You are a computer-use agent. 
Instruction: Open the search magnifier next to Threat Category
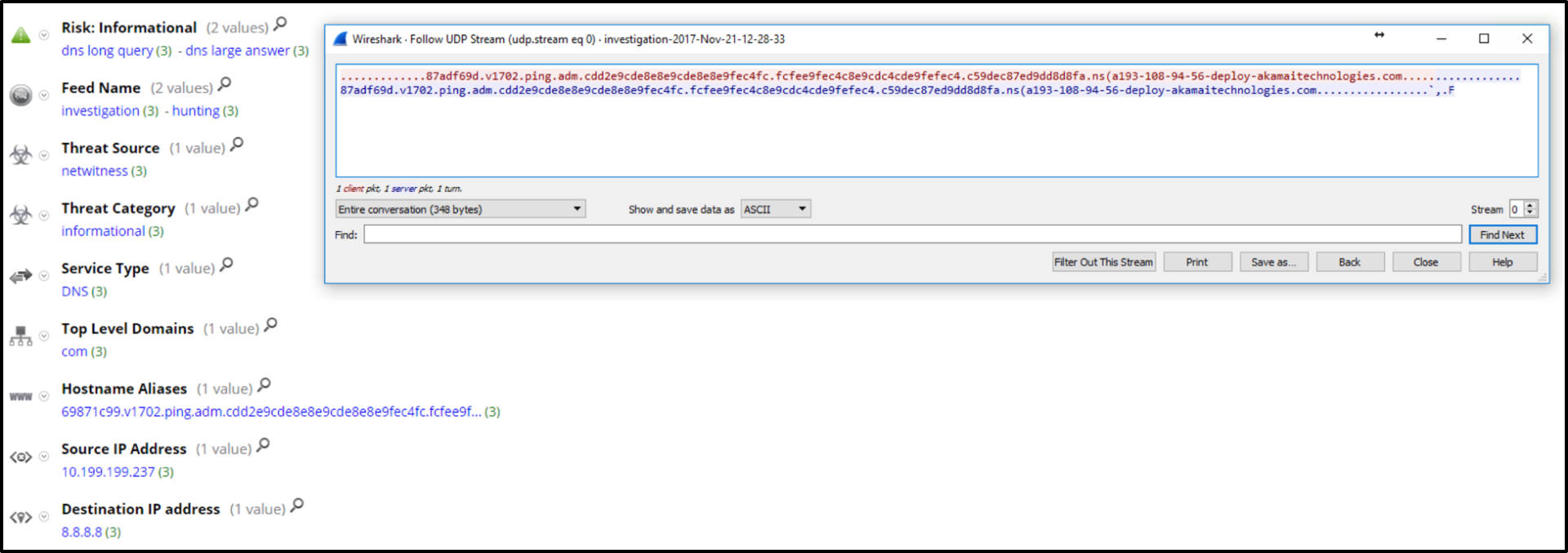252,204
